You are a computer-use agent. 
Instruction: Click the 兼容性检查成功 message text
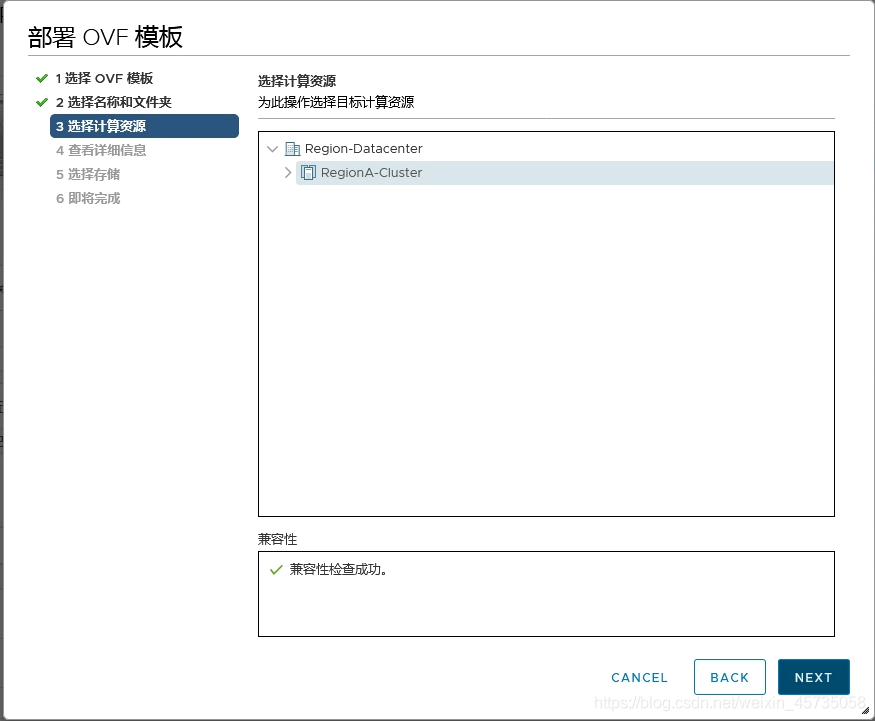[x=338, y=570]
